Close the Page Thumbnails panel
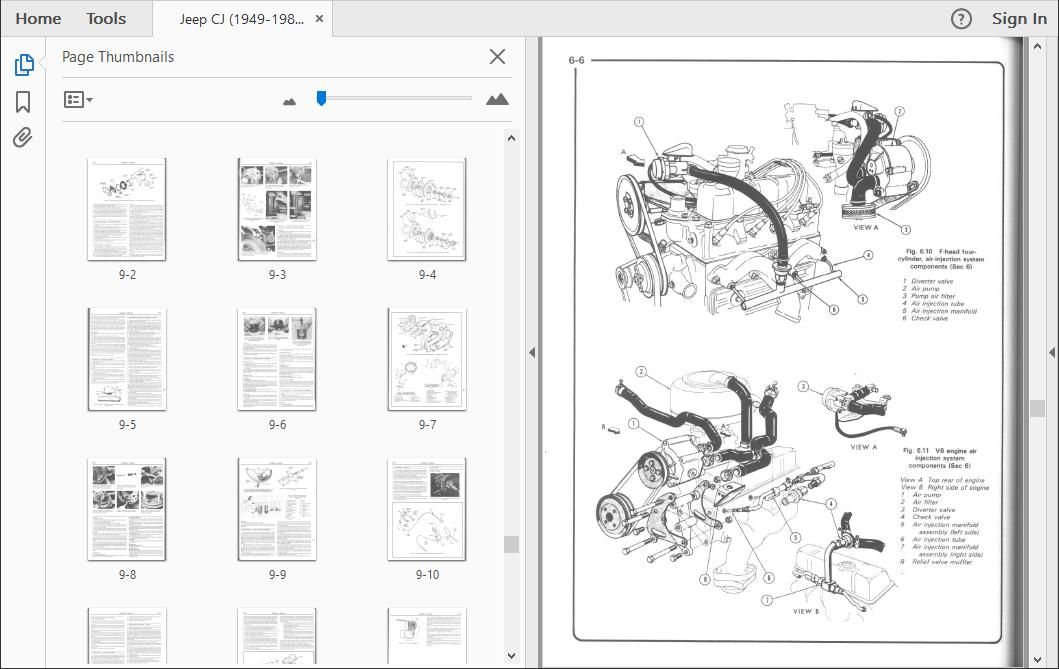Image resolution: width=1059 pixels, height=669 pixels. [497, 57]
